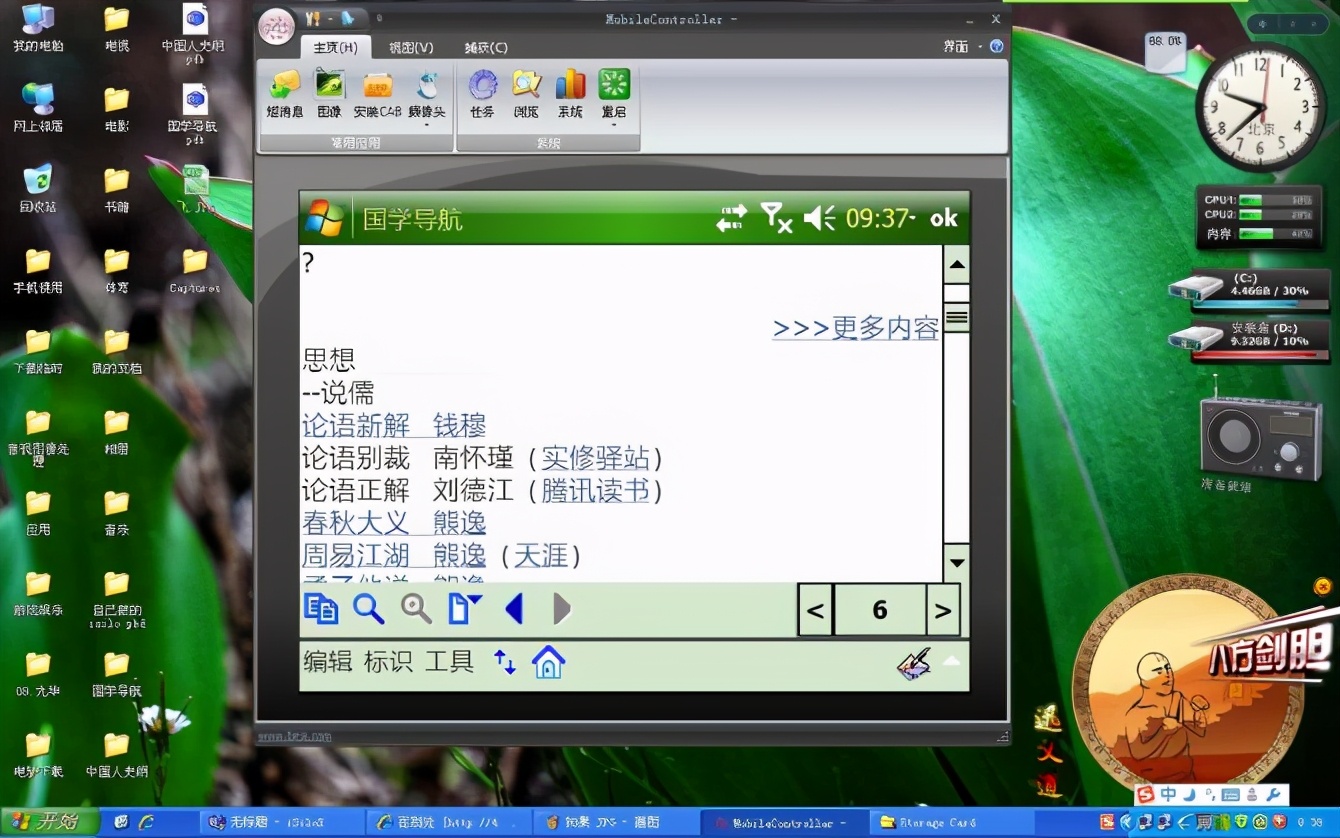Viewport: 1340px width, 838px height.
Task: Open the 实修驿站 link
Action: (x=595, y=458)
